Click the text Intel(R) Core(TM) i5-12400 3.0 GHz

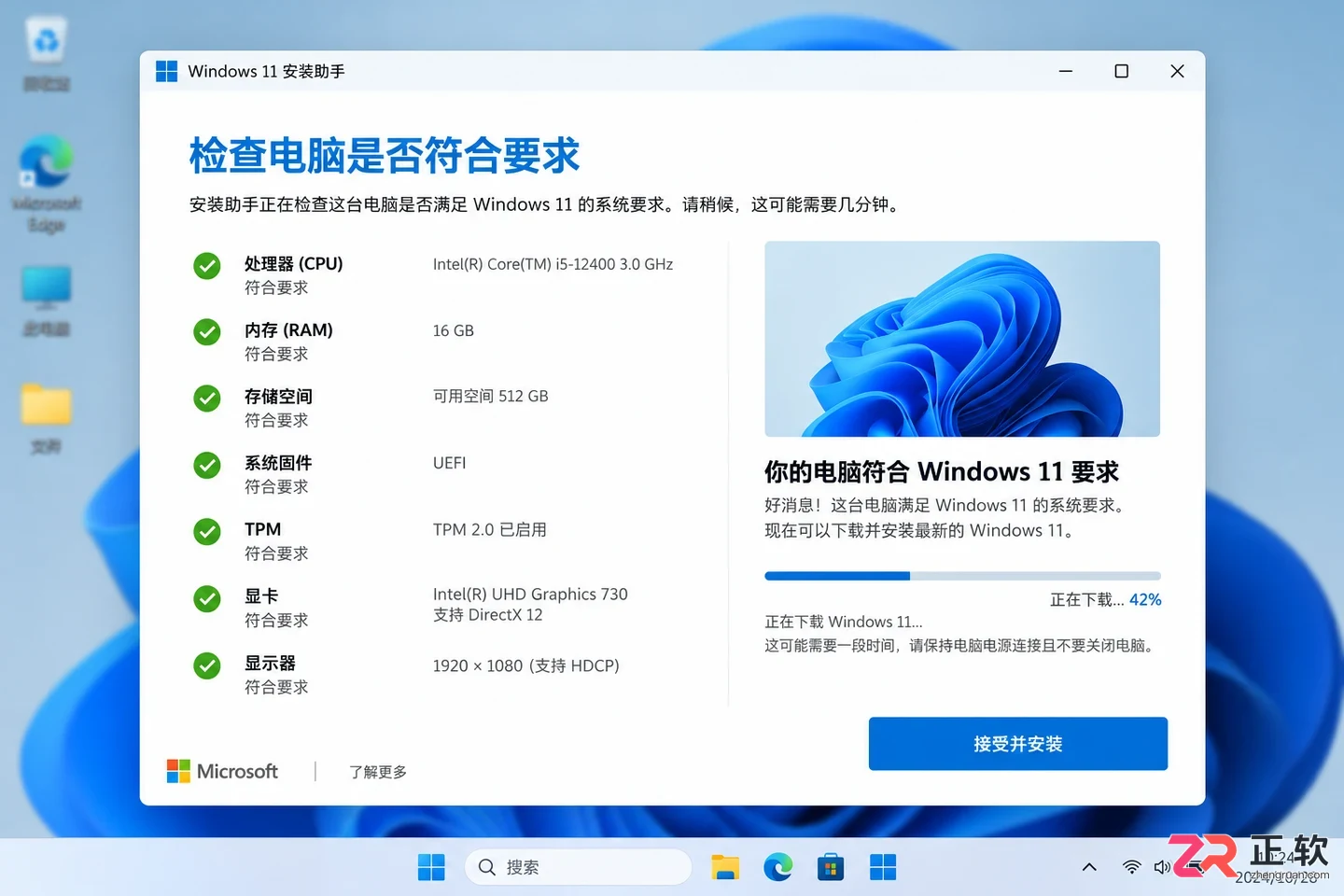point(553,264)
